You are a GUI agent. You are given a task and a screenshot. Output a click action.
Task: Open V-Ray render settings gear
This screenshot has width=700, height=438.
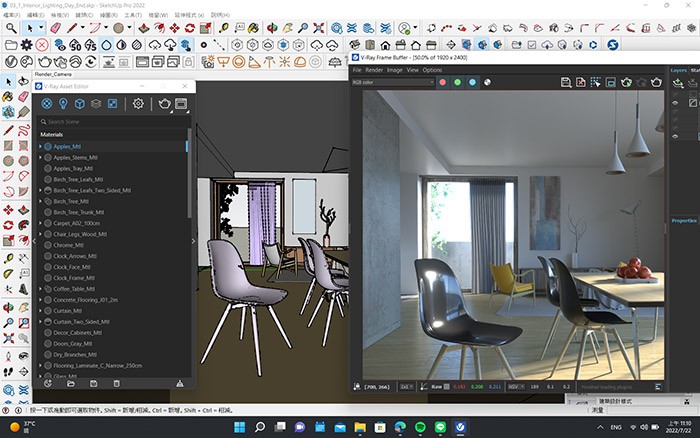tap(138, 103)
